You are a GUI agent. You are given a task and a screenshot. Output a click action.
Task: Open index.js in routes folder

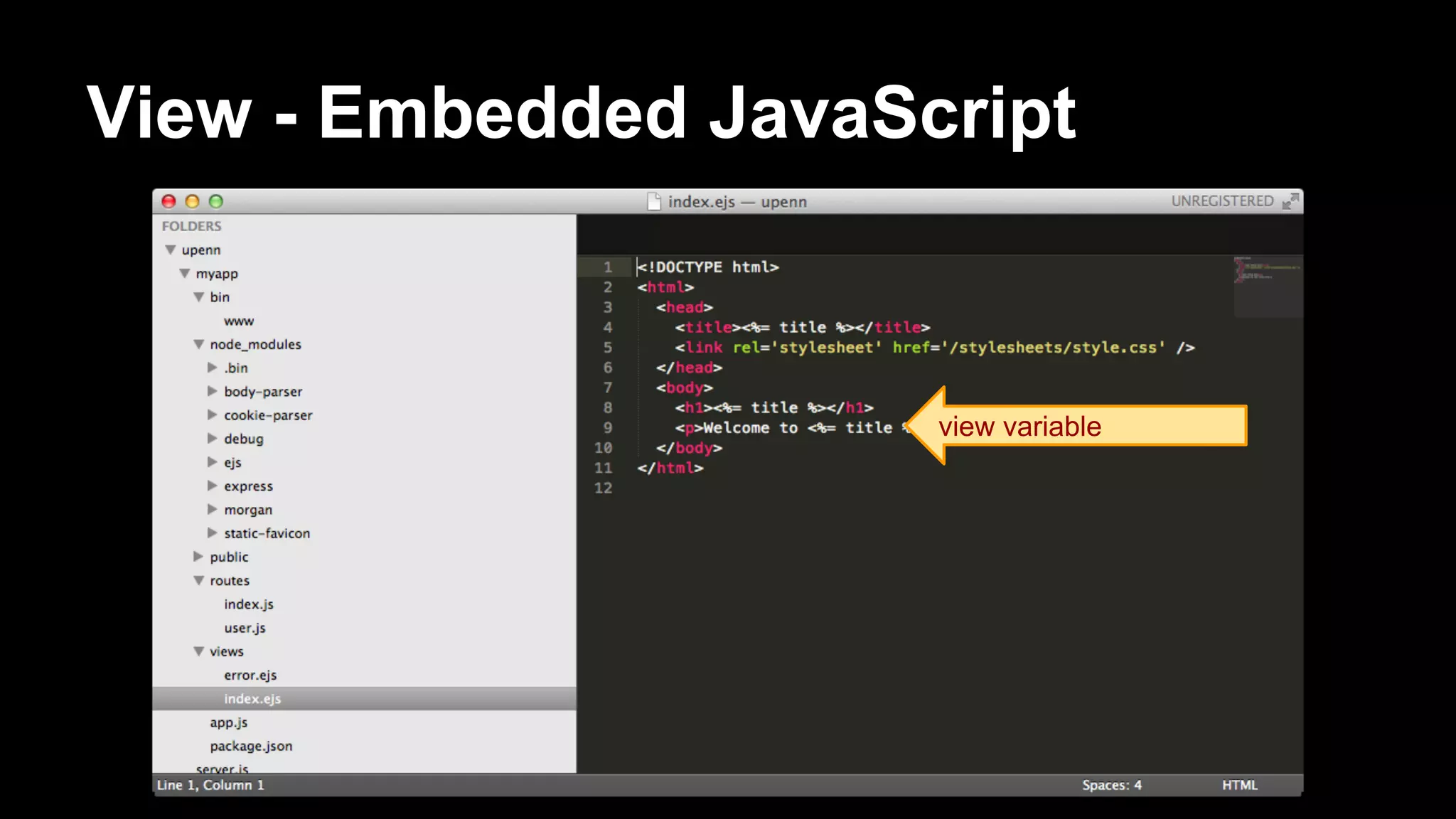pos(249,604)
